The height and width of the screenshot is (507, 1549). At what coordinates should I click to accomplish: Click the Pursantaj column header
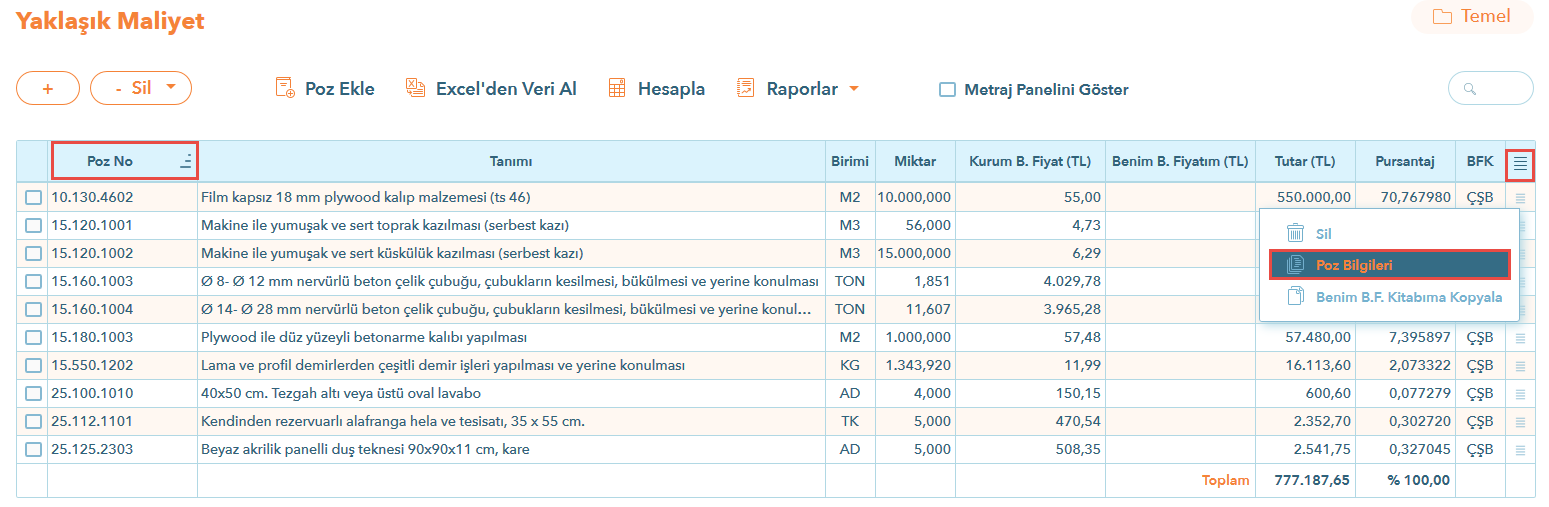tap(1405, 161)
